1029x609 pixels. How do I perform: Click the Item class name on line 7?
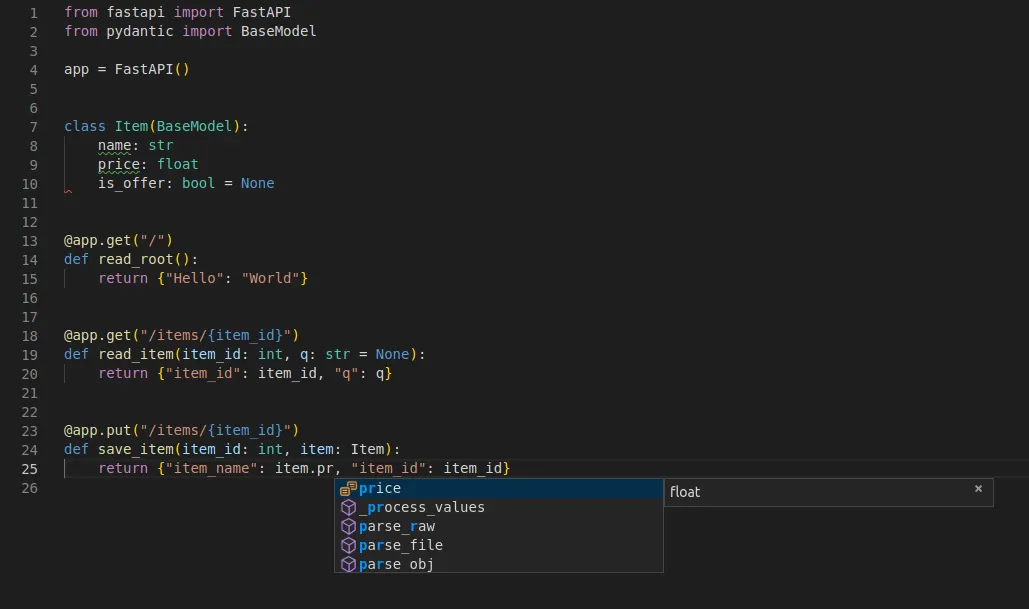129,126
